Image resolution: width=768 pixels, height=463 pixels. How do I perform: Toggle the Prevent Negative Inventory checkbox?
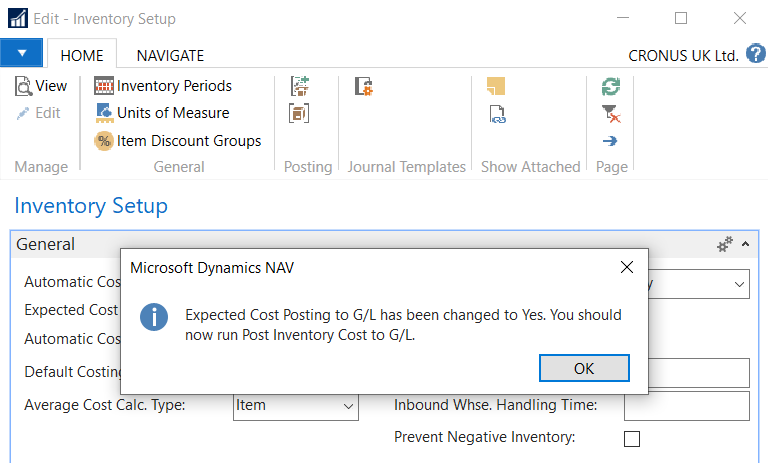coord(632,438)
